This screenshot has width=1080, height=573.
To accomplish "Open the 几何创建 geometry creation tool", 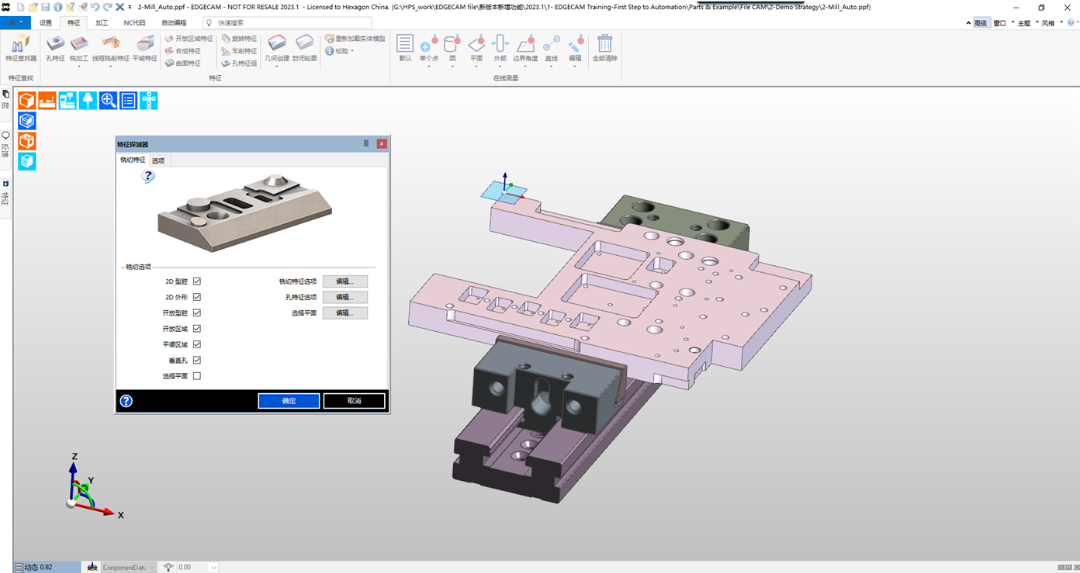I will tap(277, 47).
